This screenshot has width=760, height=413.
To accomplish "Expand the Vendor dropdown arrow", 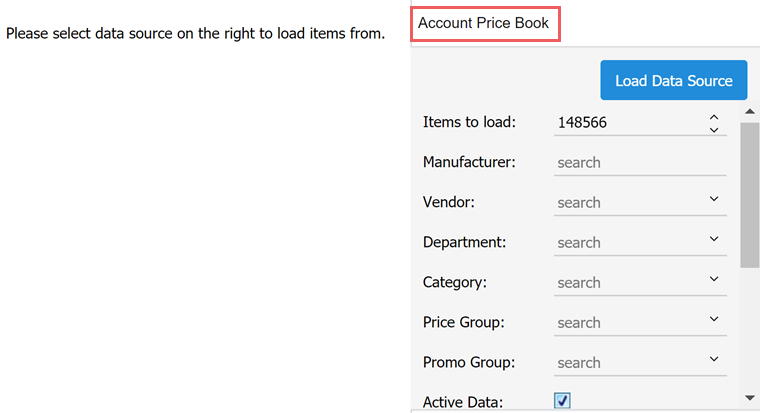I will [713, 199].
